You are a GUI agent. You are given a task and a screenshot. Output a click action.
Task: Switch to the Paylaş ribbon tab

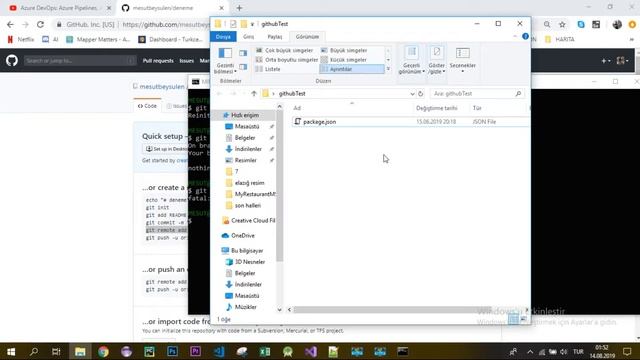pyautogui.click(x=275, y=37)
